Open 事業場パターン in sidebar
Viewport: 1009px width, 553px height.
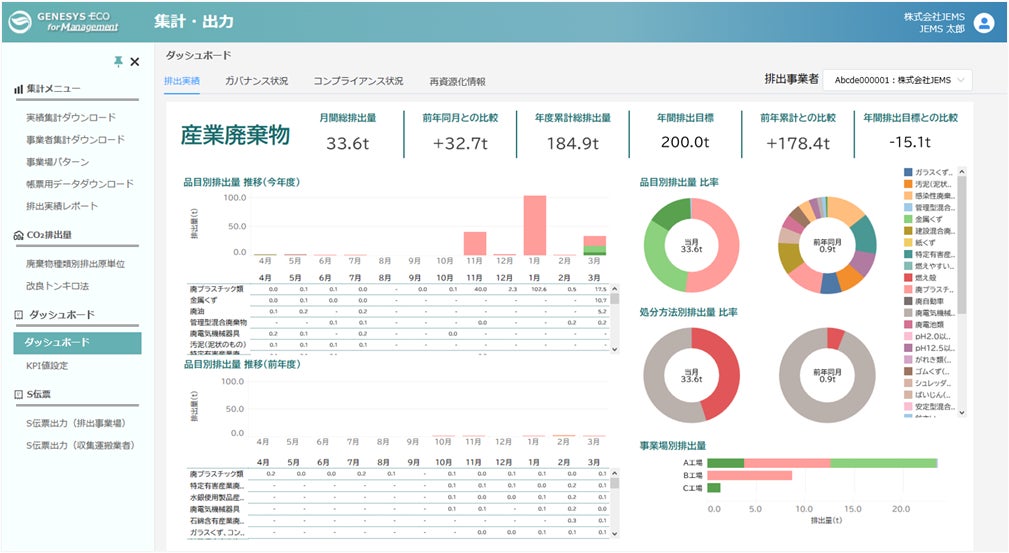point(57,162)
